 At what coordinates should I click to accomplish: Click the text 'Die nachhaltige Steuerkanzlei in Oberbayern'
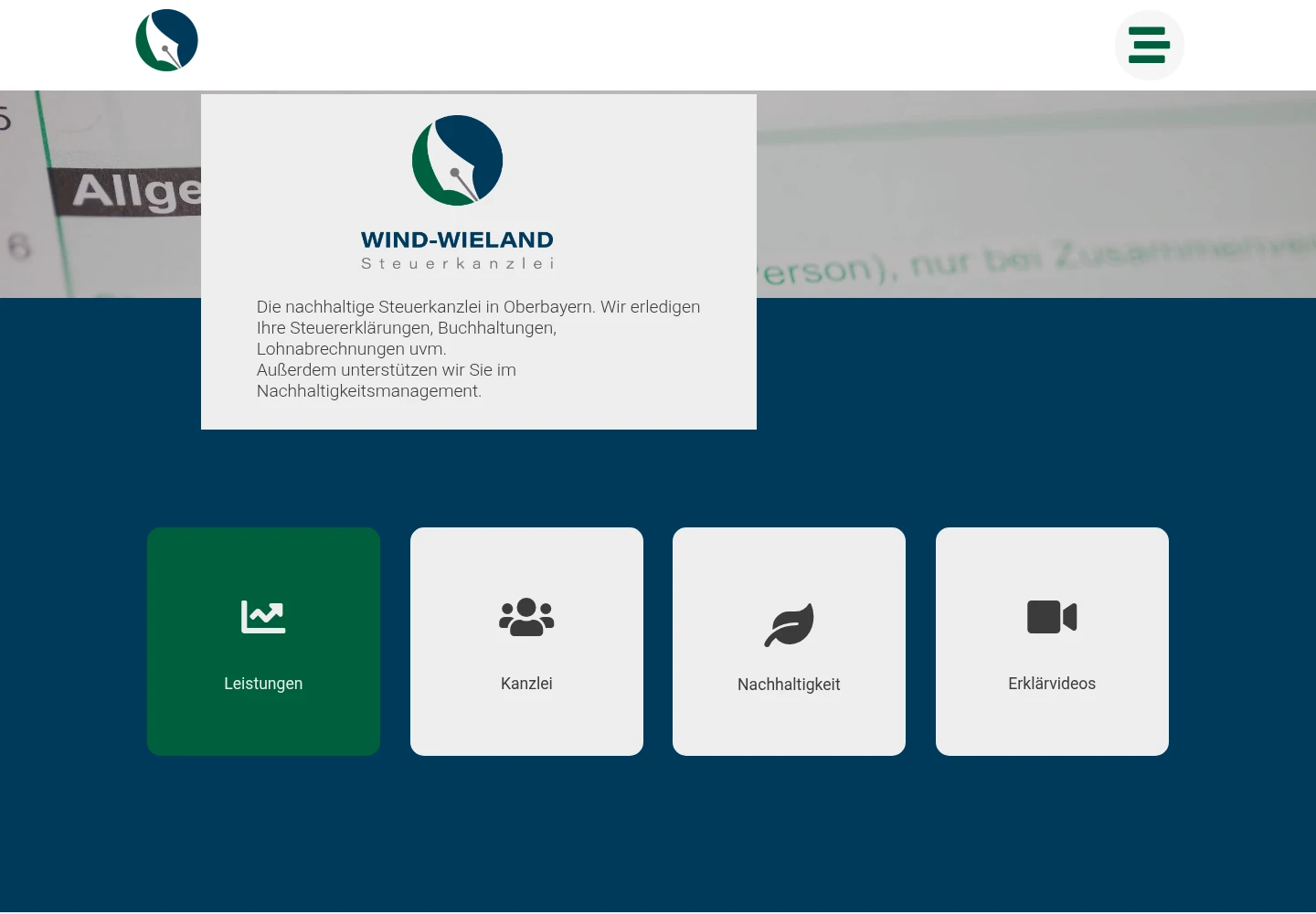(425, 307)
